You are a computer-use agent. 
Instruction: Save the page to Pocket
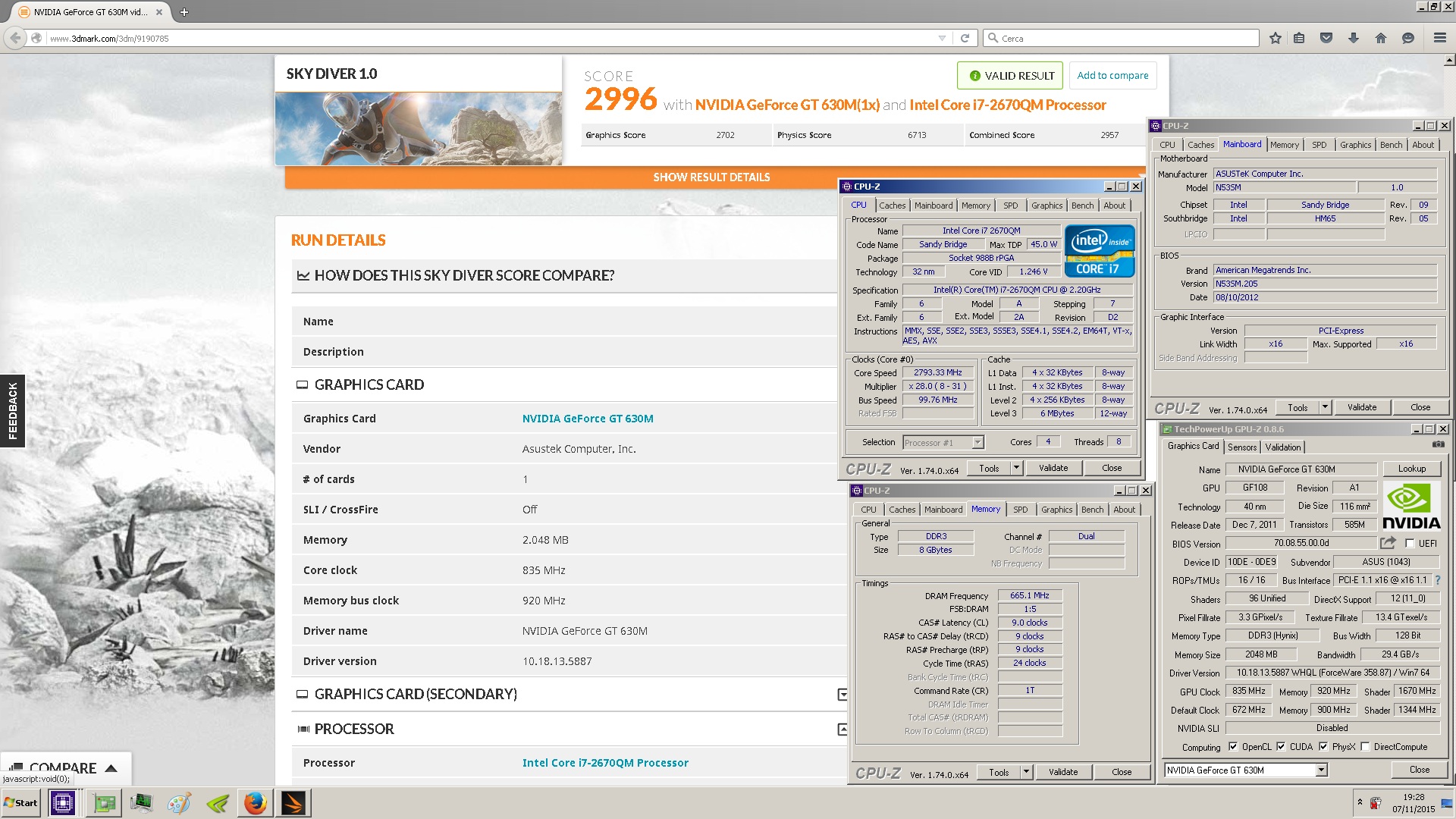1326,38
